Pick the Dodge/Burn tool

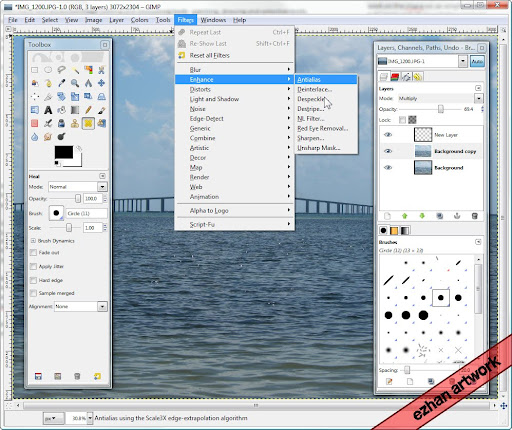click(x=61, y=137)
